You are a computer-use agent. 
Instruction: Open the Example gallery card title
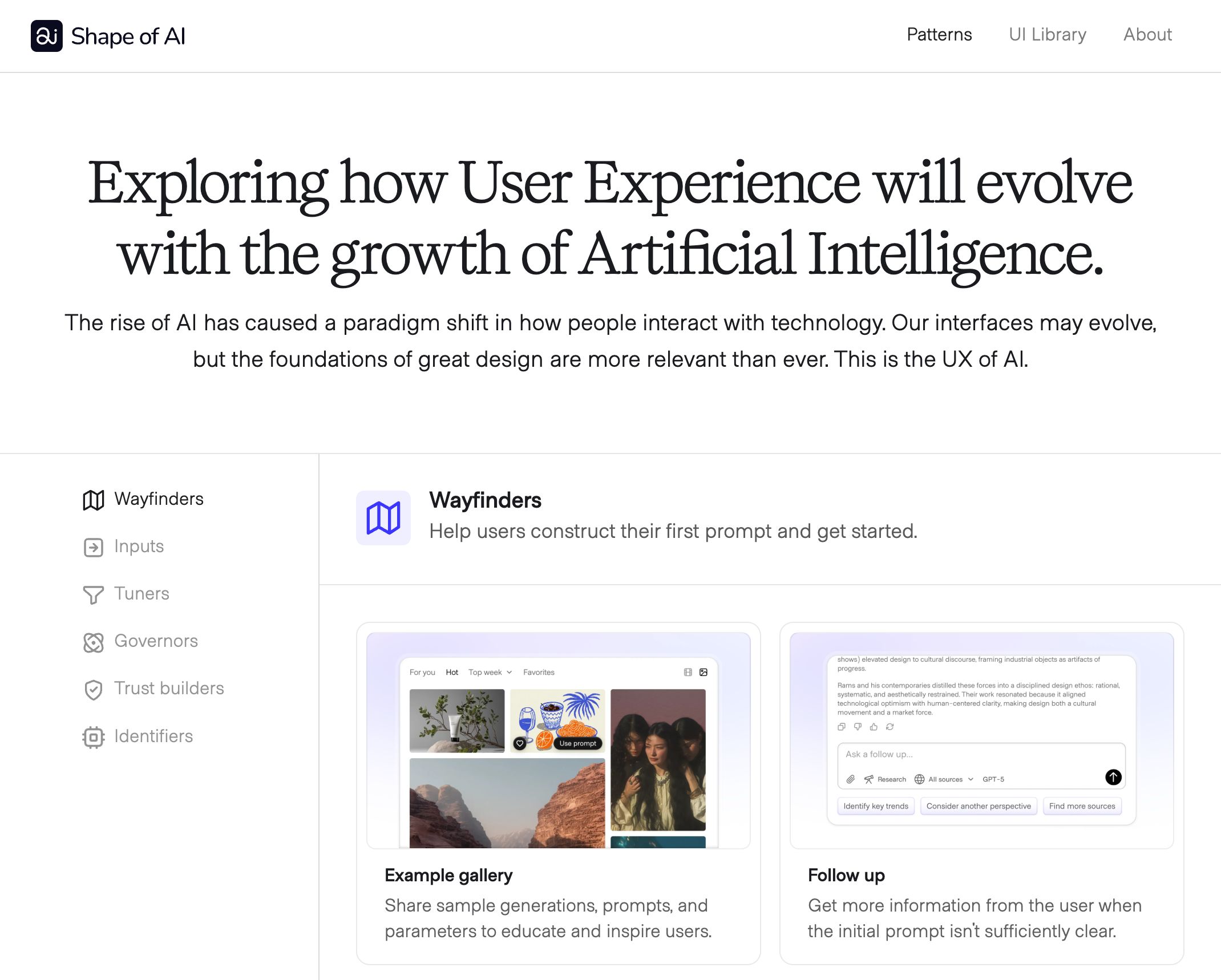[x=448, y=875]
